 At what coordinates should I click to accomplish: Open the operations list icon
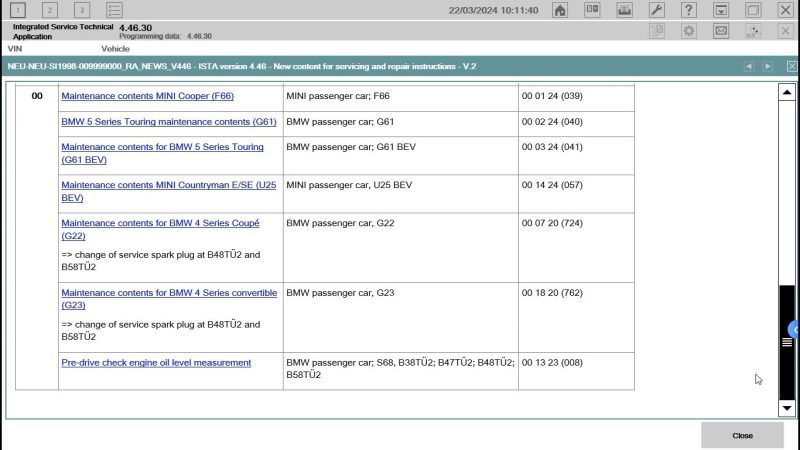click(x=114, y=10)
